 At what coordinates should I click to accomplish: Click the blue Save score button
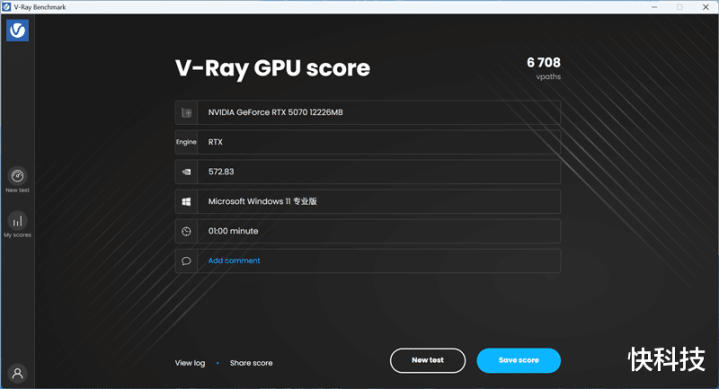[519, 361]
